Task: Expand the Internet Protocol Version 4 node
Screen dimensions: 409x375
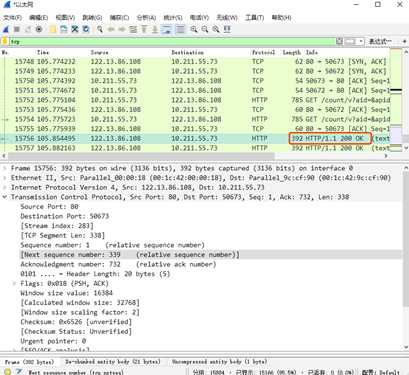Action: click(4, 188)
